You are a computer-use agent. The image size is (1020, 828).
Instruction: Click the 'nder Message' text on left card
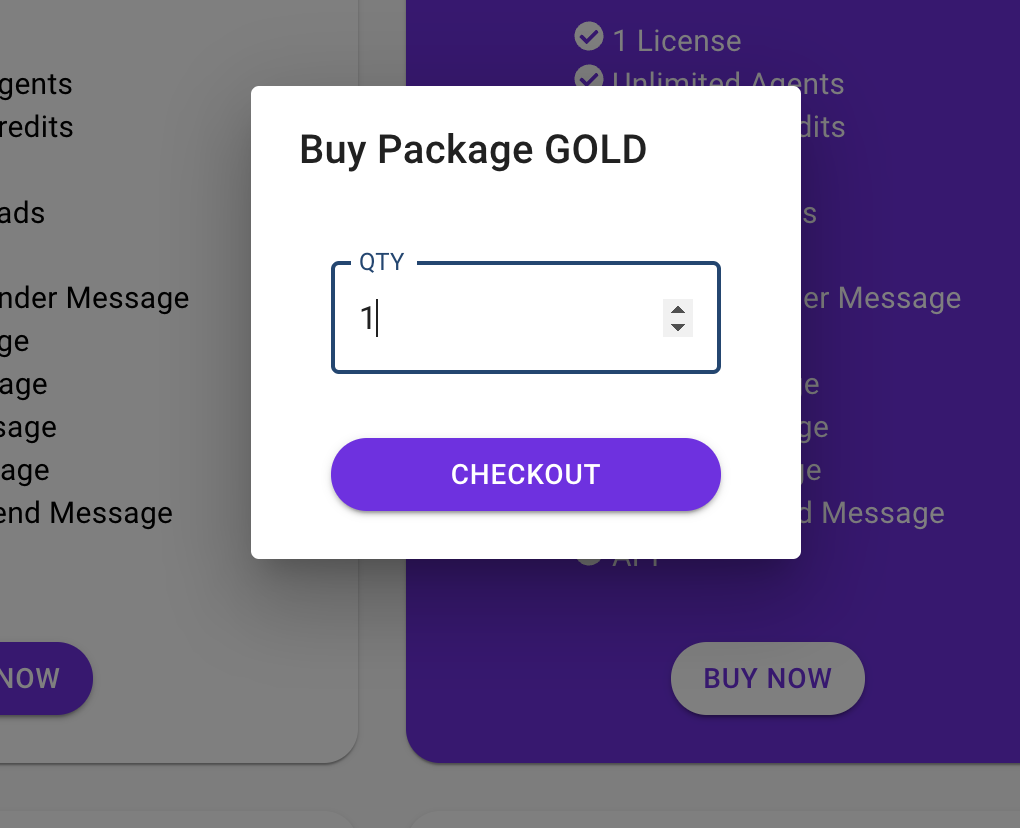(x=95, y=298)
